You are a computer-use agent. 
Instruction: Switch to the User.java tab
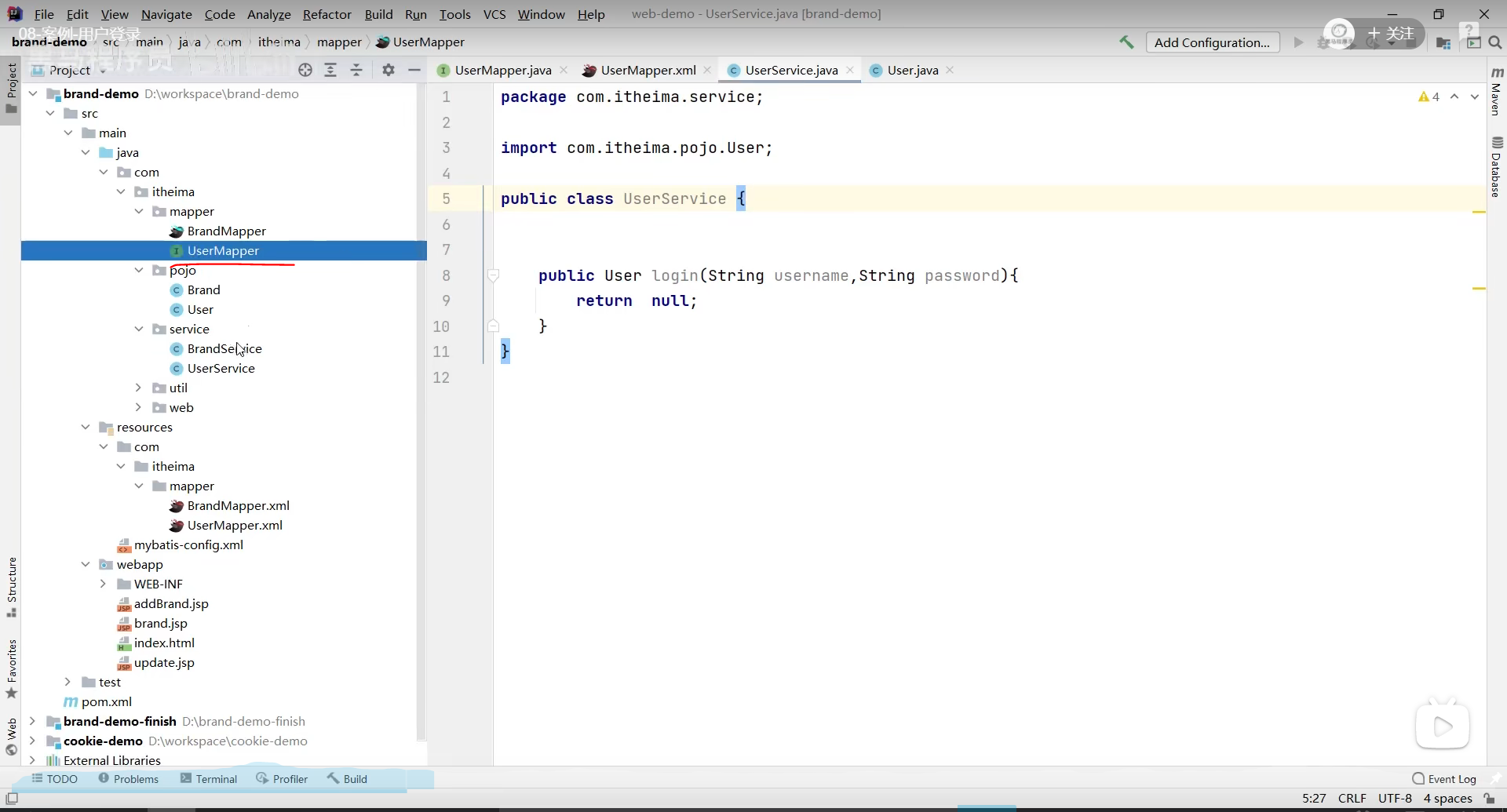913,70
